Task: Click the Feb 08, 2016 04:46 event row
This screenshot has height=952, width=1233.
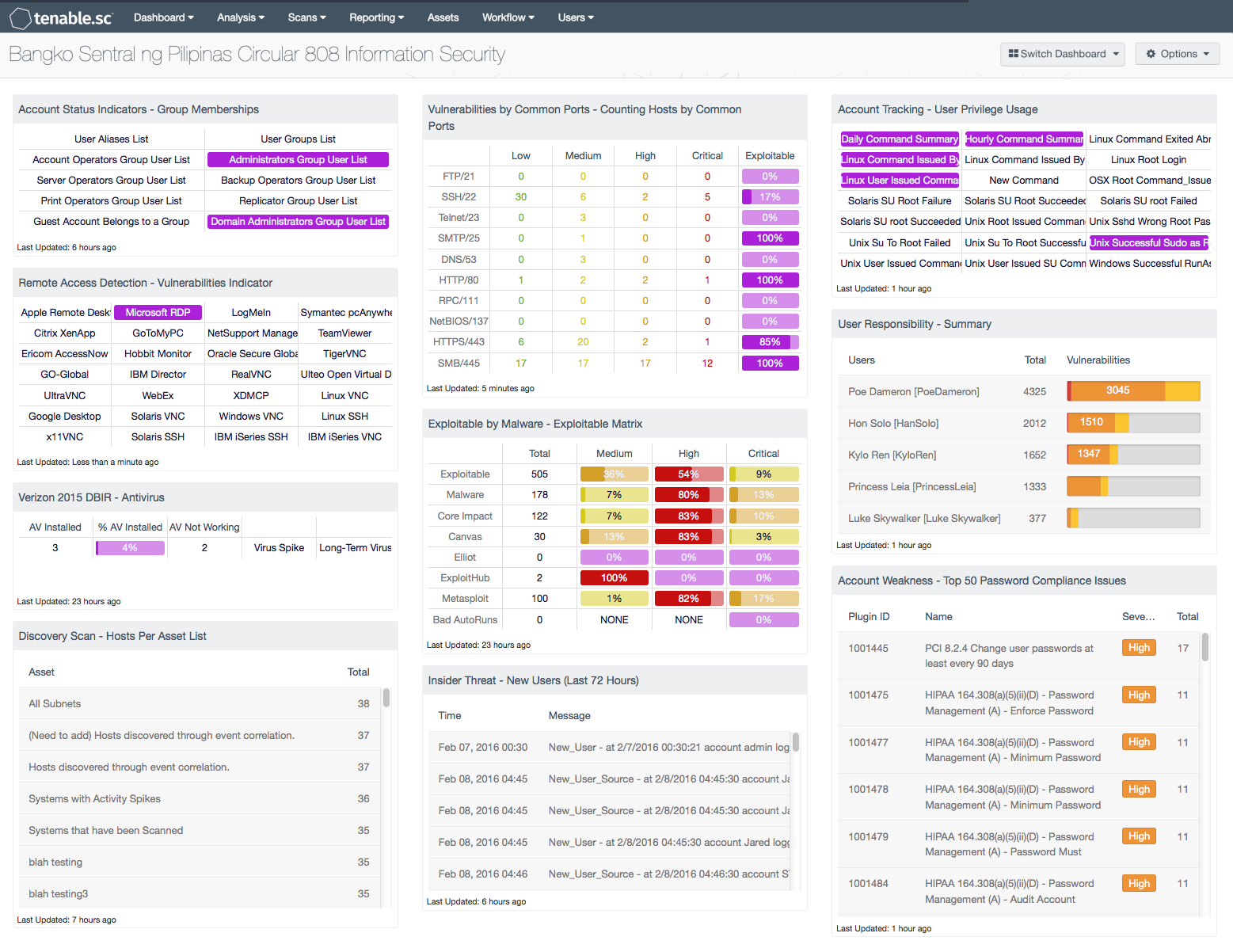Action: click(x=610, y=874)
